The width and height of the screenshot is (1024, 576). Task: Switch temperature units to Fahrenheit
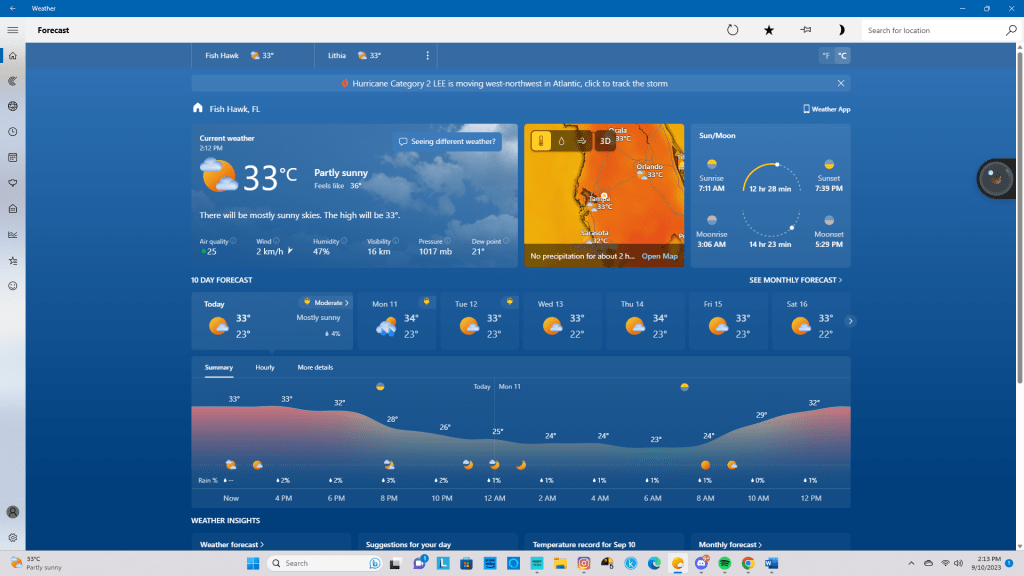click(x=826, y=56)
